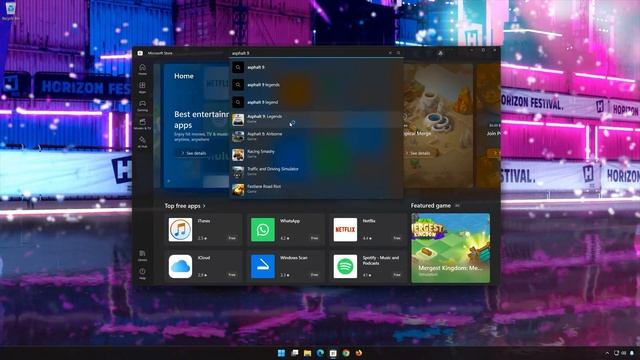Select the "asphalt 9 legends" search suggestion
Viewport: 640px width, 360px height.
point(316,85)
